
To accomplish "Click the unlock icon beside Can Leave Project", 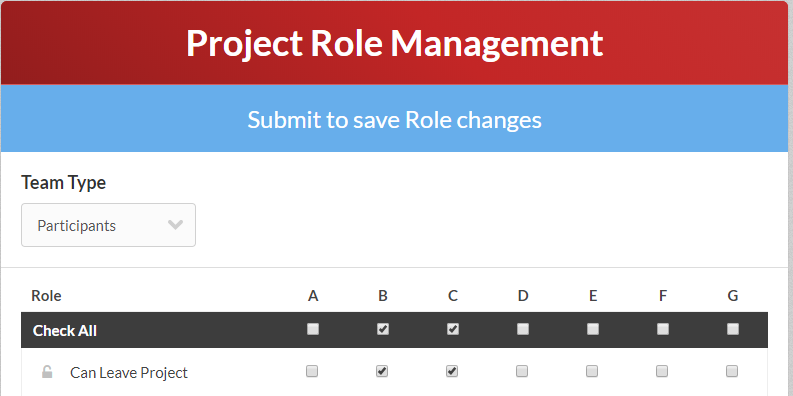I will pyautogui.click(x=47, y=372).
